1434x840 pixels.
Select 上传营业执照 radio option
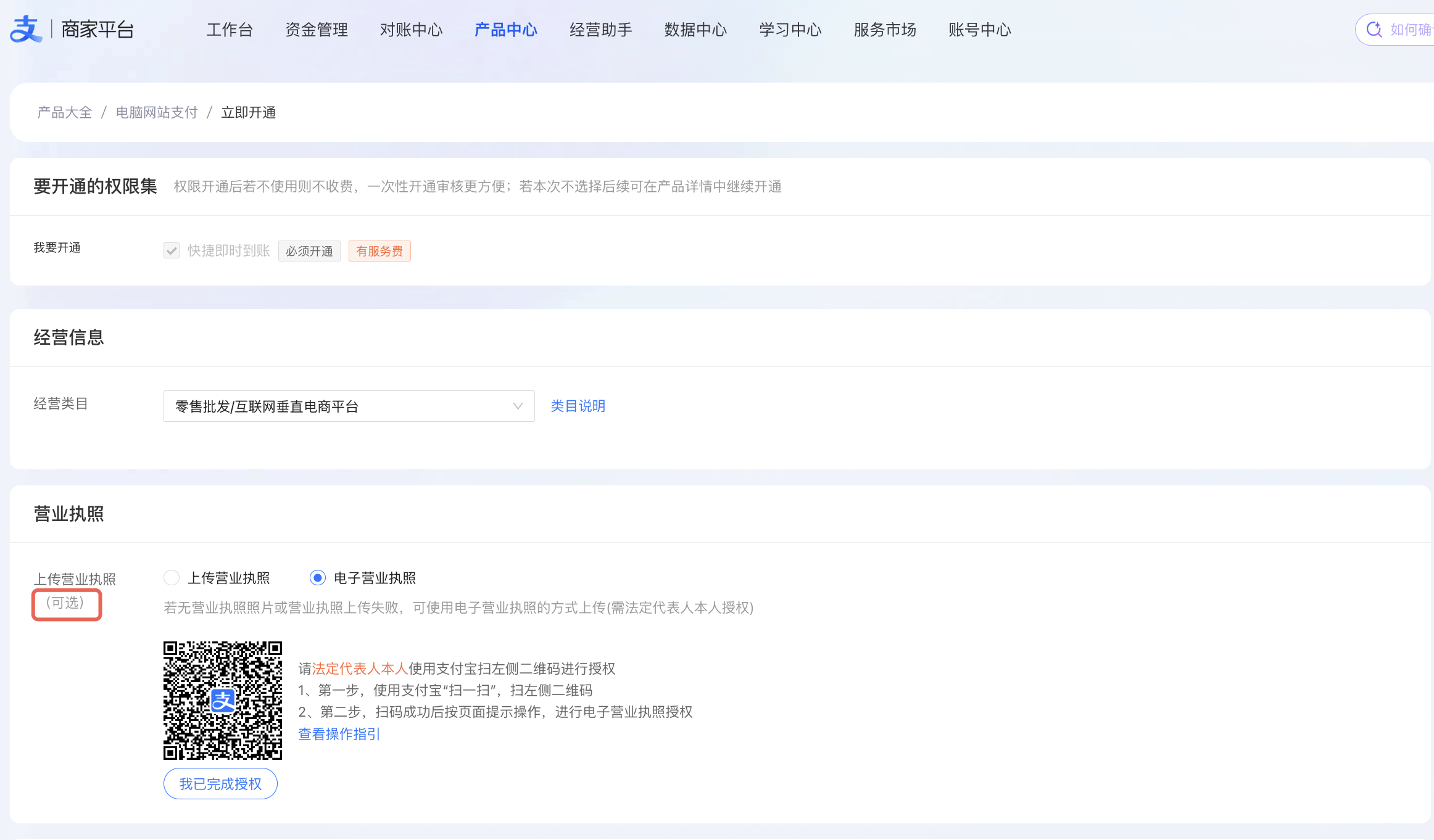point(172,578)
